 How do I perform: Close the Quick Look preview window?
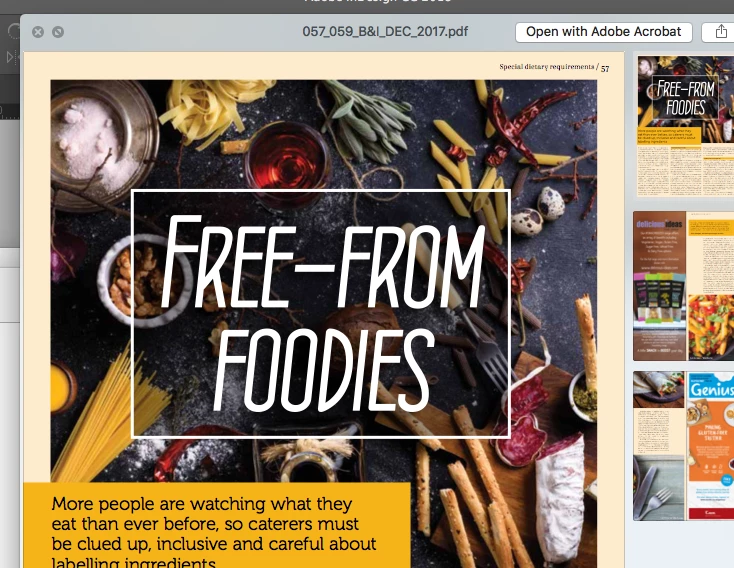point(38,32)
